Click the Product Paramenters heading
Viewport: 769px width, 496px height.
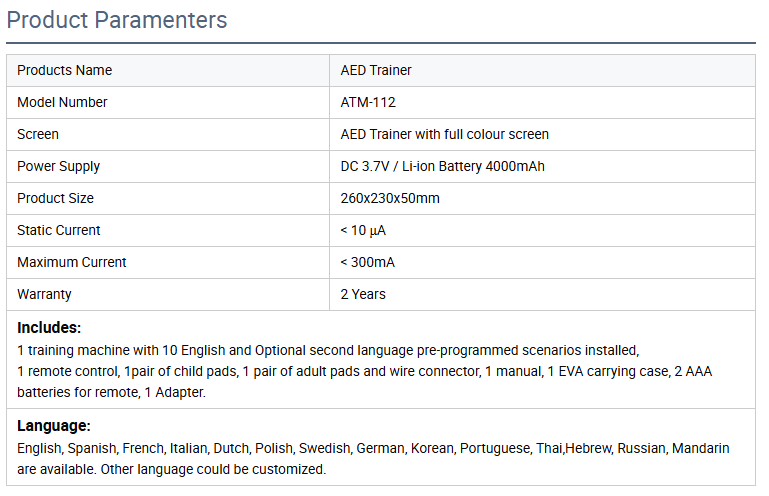coord(117,20)
